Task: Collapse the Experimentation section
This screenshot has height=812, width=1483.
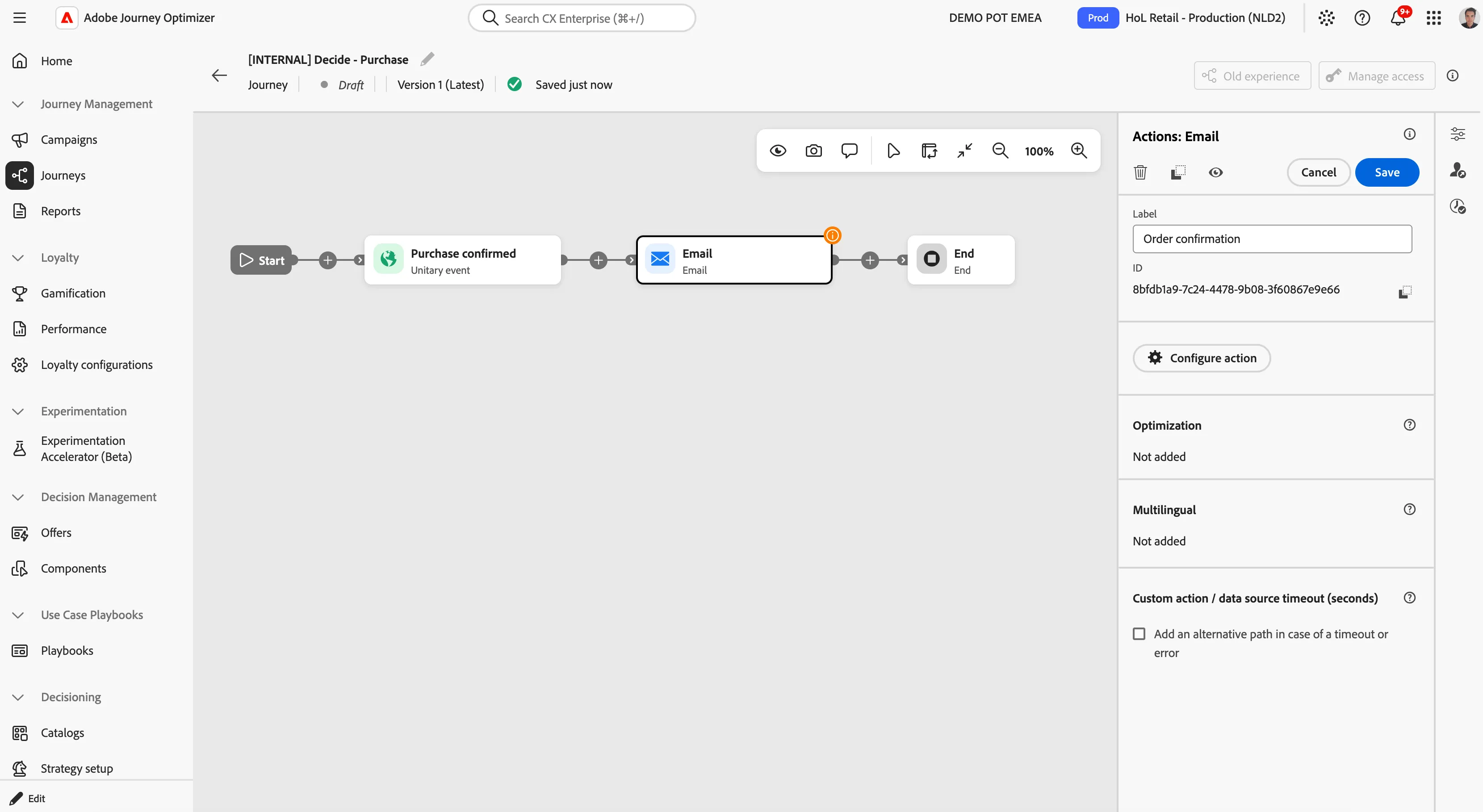Action: coord(18,411)
